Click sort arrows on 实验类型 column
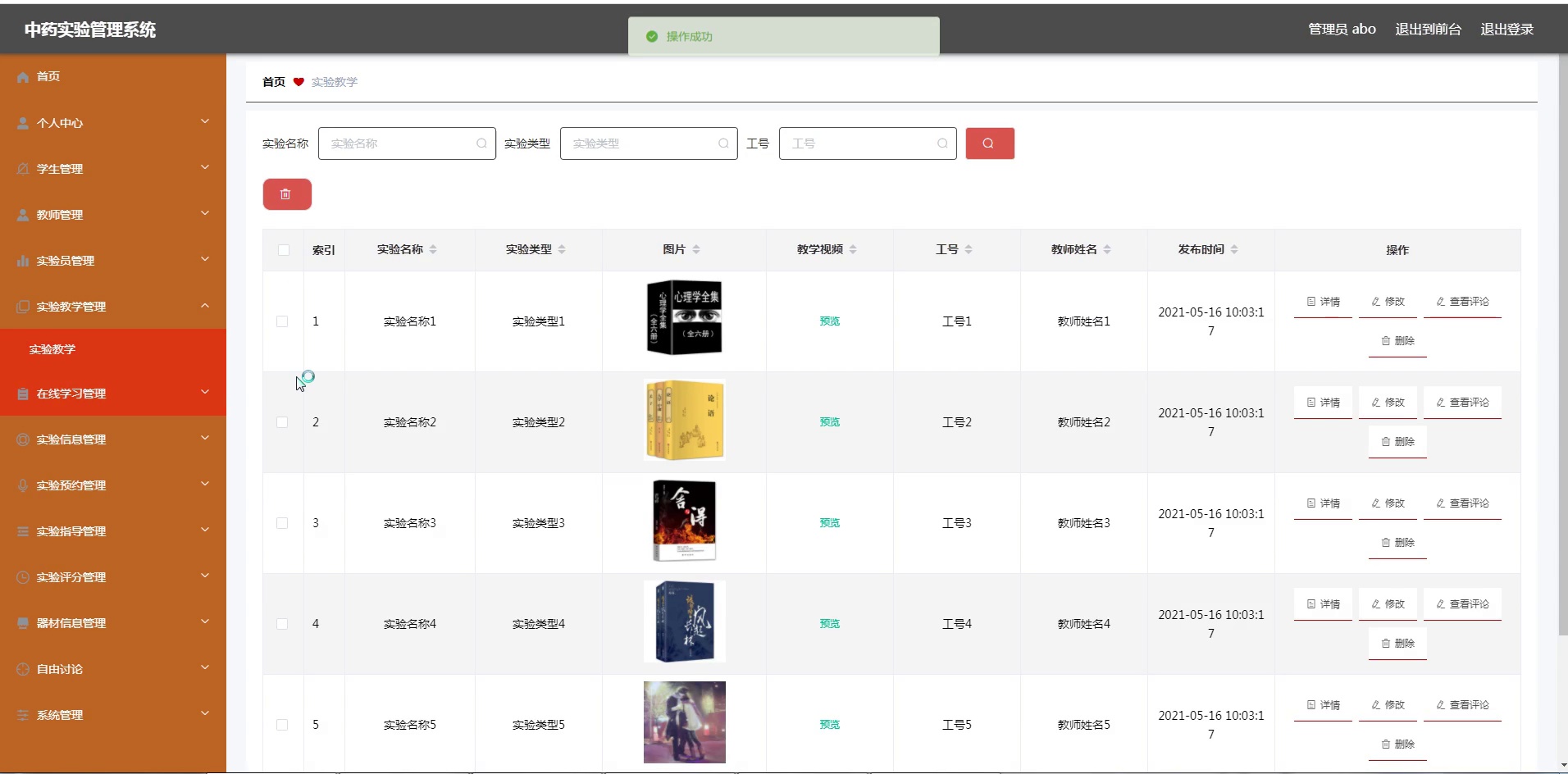Screen dimensions: 1568x774 pos(562,249)
